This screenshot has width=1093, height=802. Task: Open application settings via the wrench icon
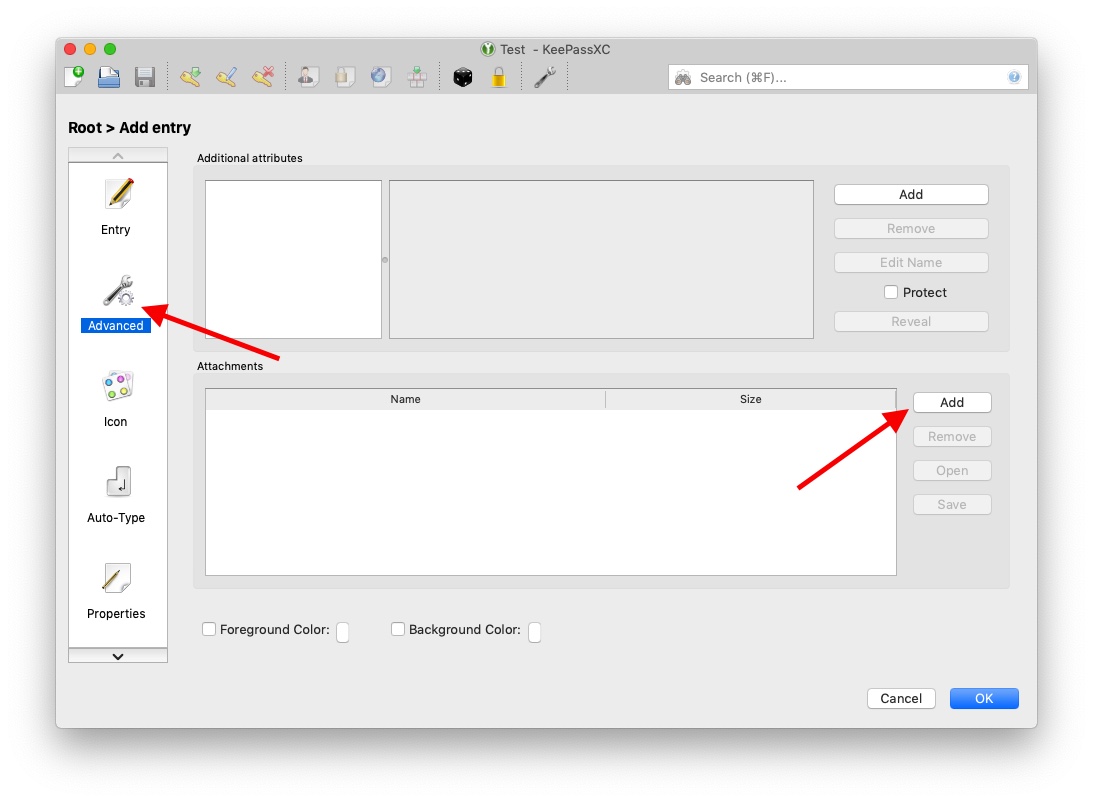click(545, 76)
